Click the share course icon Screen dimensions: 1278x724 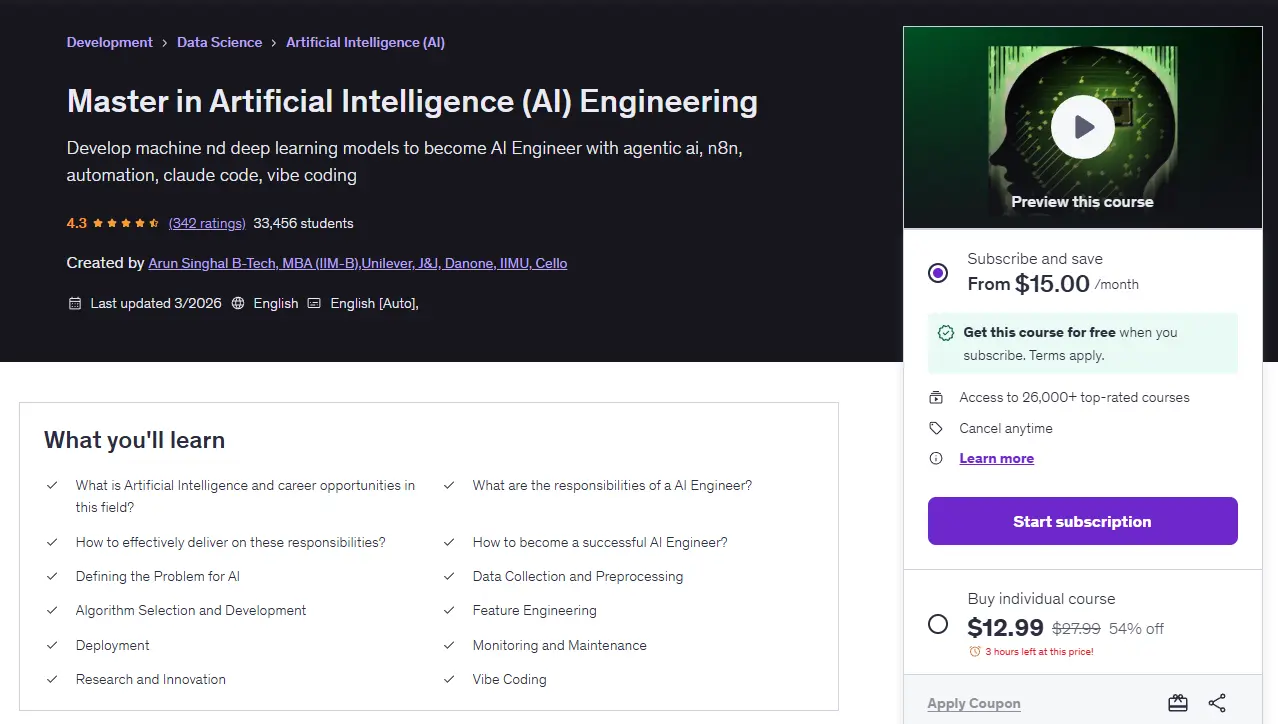click(1217, 703)
